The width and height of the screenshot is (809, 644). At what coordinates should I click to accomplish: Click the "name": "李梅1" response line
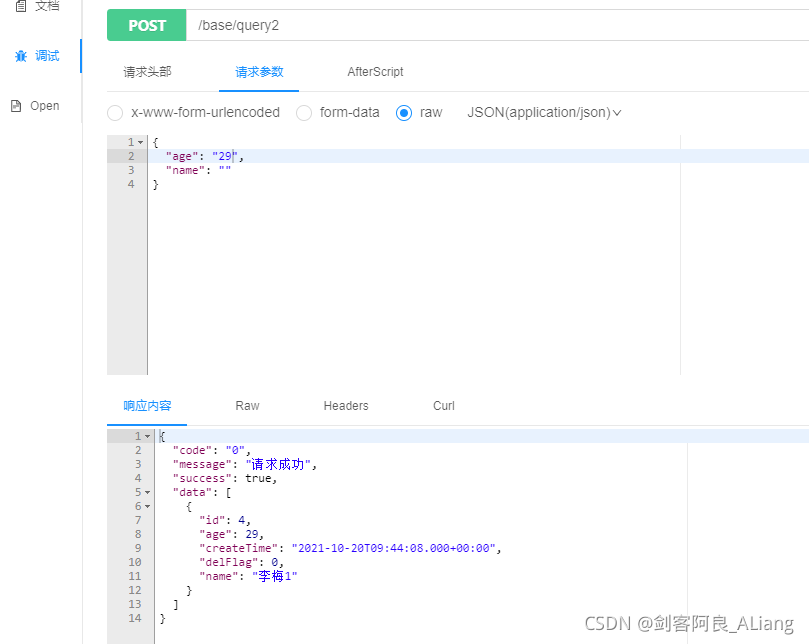(x=248, y=576)
